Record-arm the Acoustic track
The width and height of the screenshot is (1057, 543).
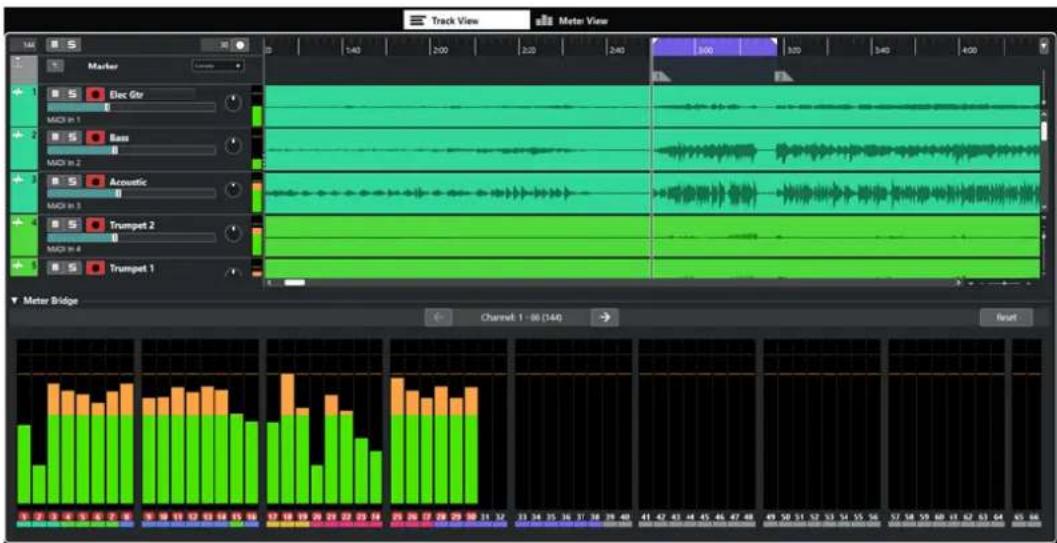(x=96, y=182)
